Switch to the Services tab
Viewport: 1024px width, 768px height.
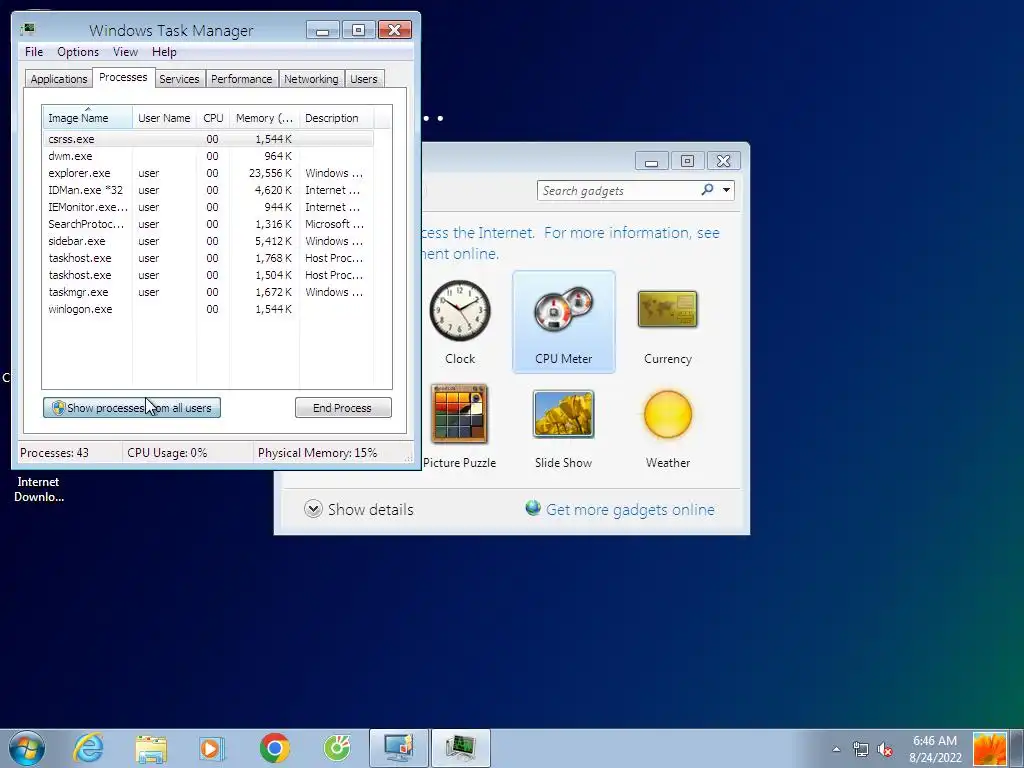pos(179,79)
